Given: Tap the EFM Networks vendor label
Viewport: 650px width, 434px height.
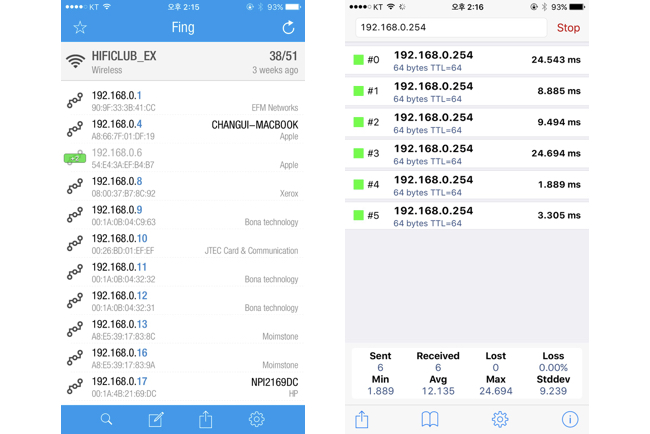Looking at the screenshot, I should (275, 108).
